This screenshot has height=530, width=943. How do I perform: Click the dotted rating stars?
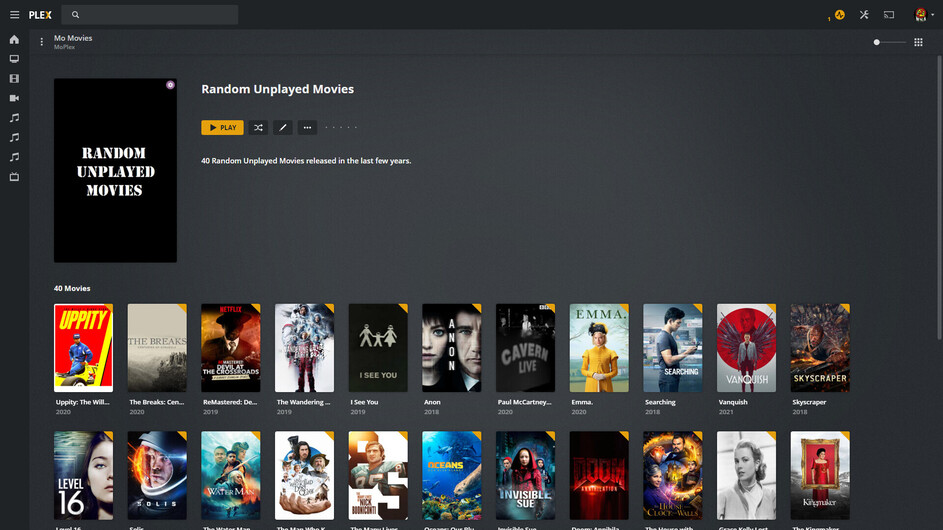pos(341,128)
